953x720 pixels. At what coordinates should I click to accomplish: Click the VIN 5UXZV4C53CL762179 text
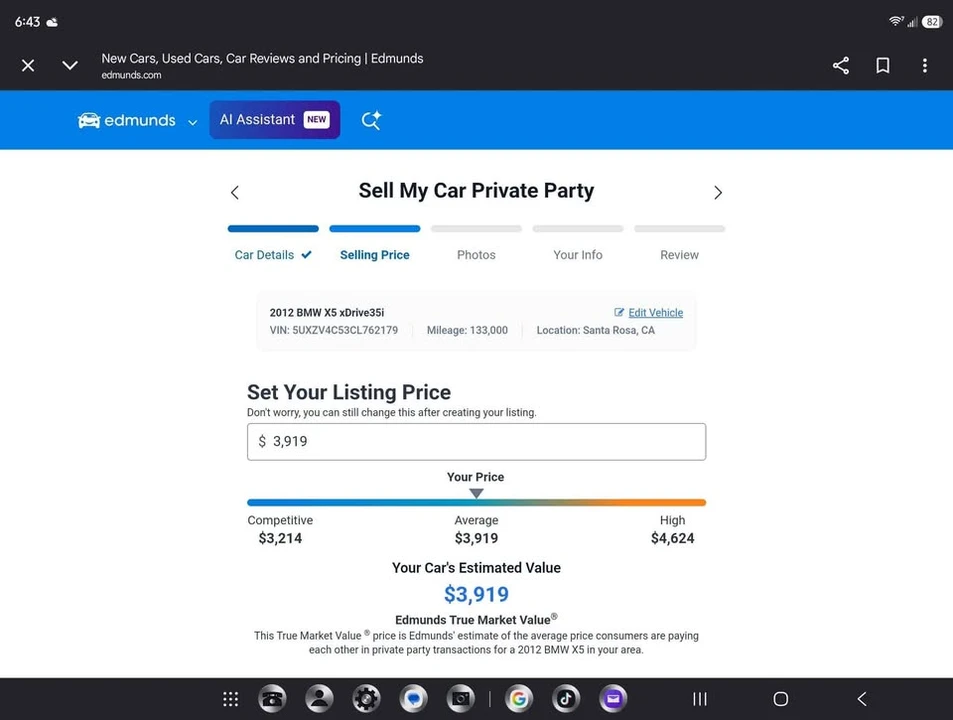coord(334,330)
